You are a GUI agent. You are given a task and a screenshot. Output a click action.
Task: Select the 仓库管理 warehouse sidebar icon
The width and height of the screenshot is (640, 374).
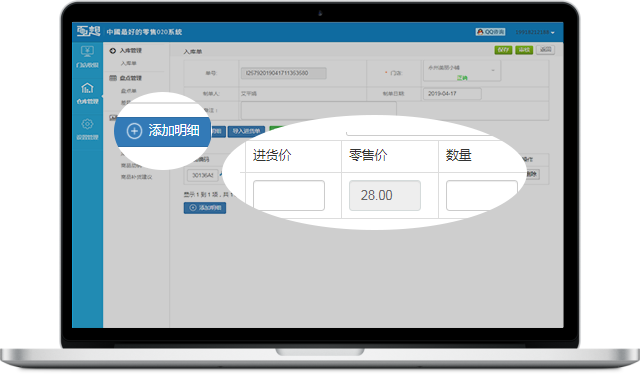(x=87, y=87)
